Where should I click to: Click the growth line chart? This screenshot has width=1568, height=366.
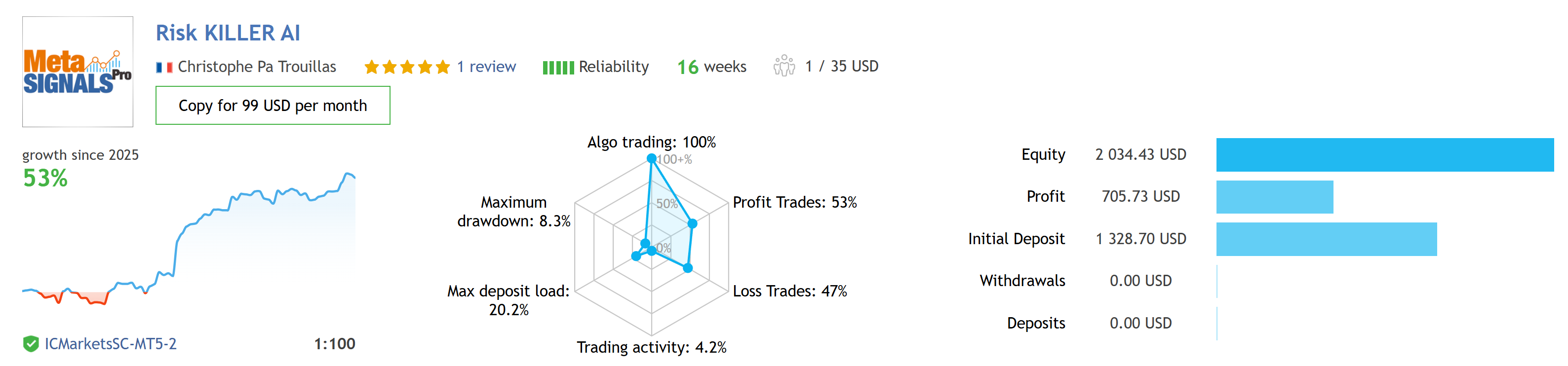coord(189,243)
